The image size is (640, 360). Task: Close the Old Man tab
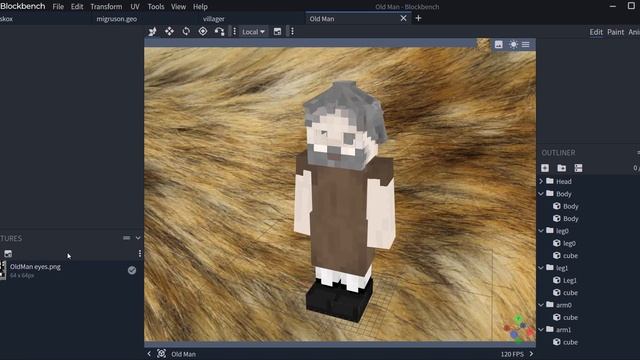coord(403,18)
